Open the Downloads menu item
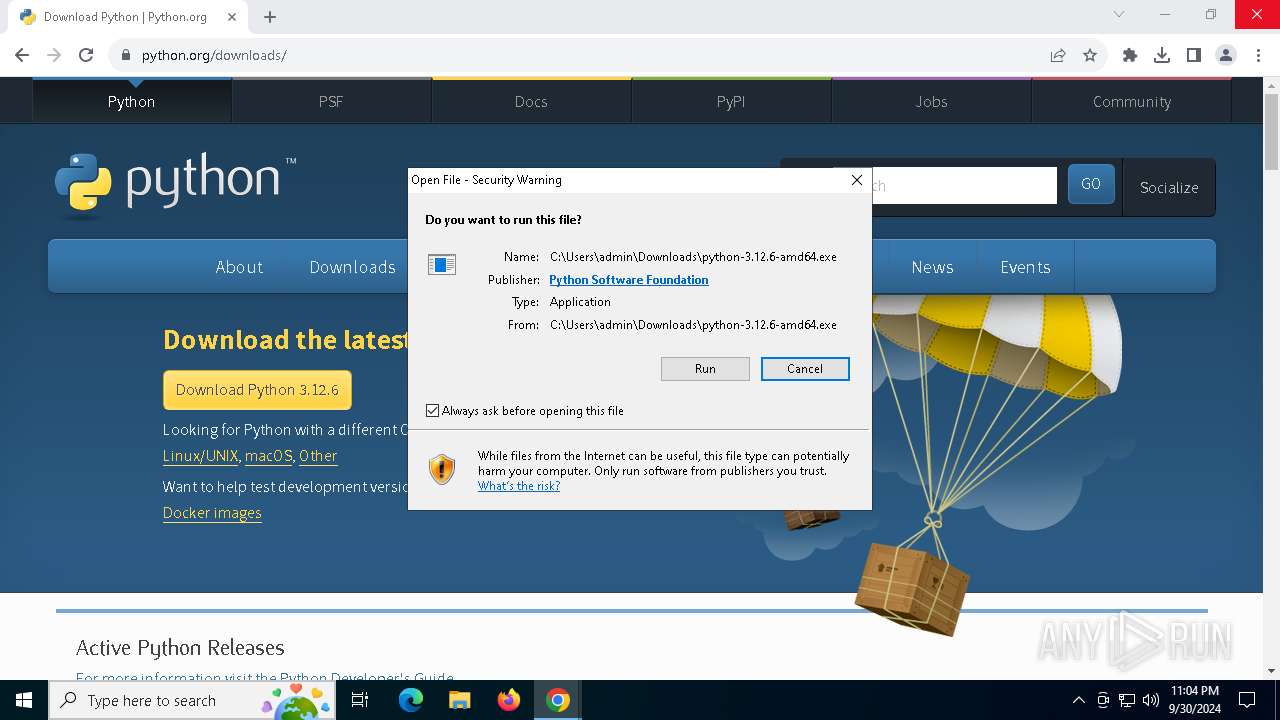1280x720 pixels. [x=352, y=267]
